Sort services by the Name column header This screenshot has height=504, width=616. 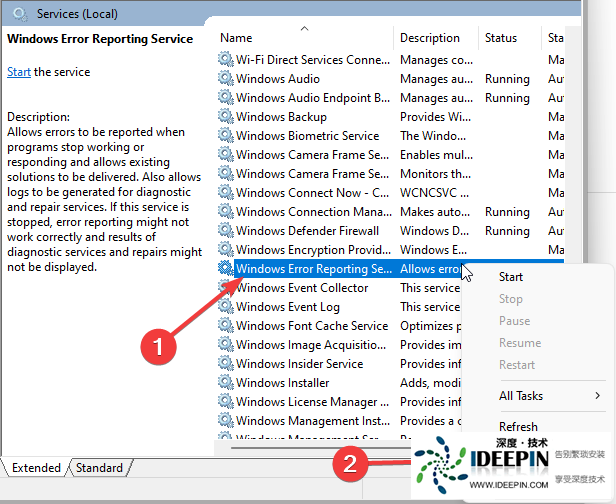236,38
